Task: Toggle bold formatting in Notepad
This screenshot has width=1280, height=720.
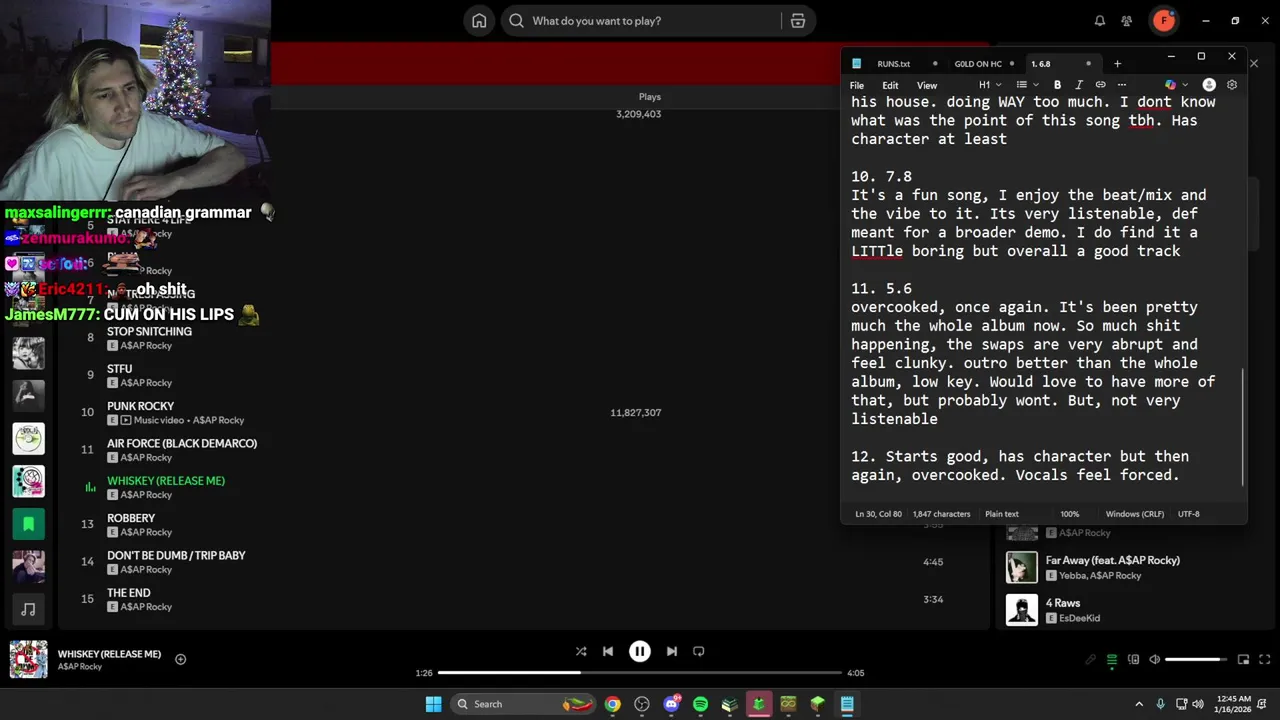Action: pos(1057,85)
